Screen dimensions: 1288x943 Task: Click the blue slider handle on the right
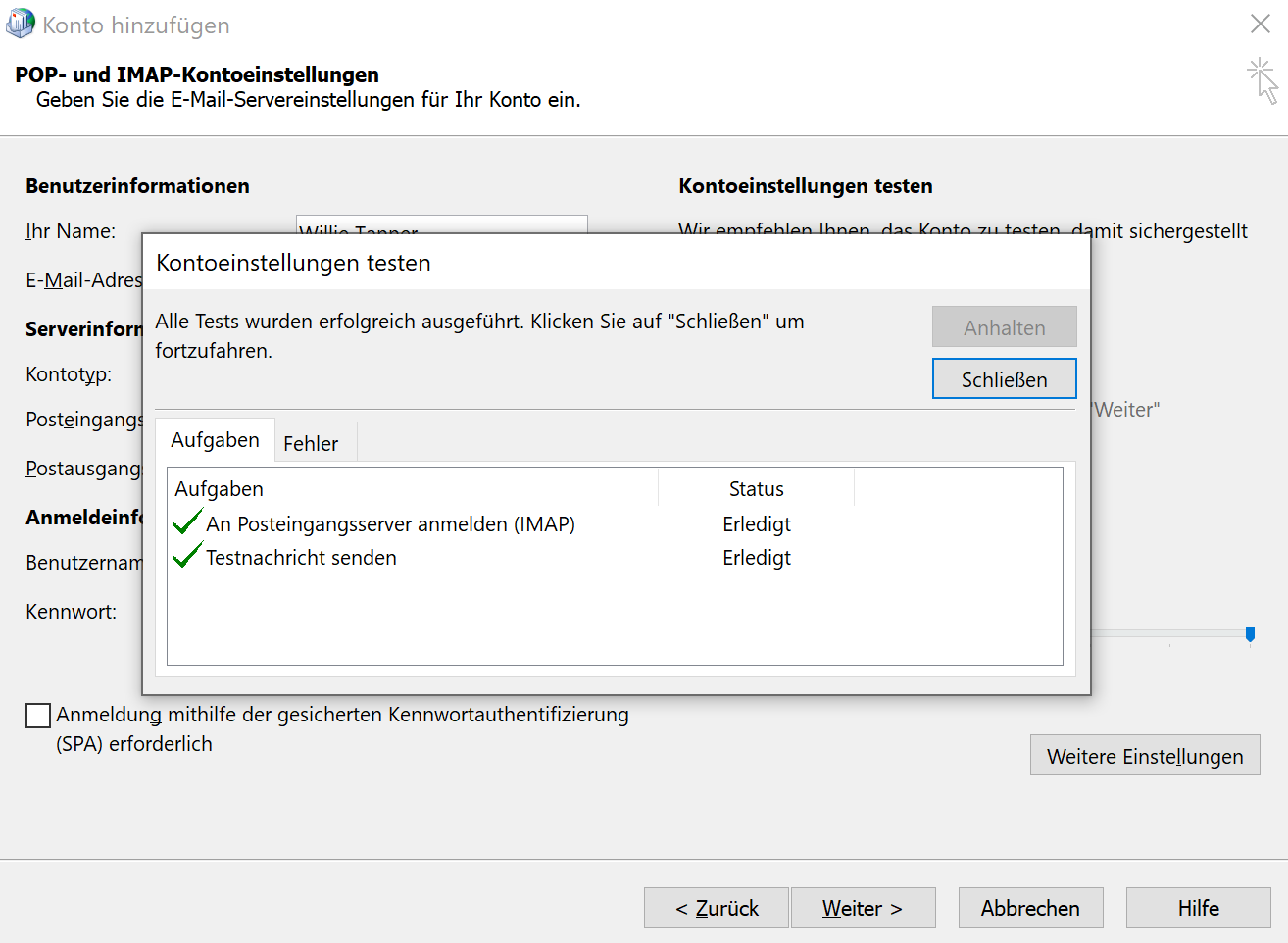click(1250, 635)
